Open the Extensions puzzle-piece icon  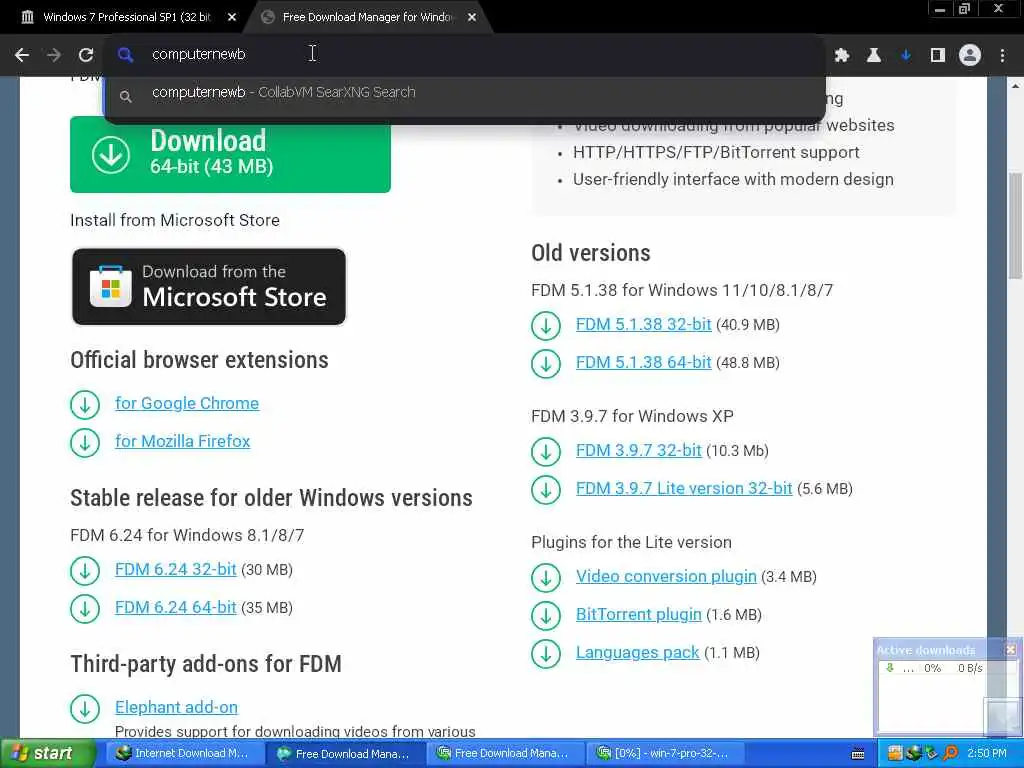click(x=842, y=56)
